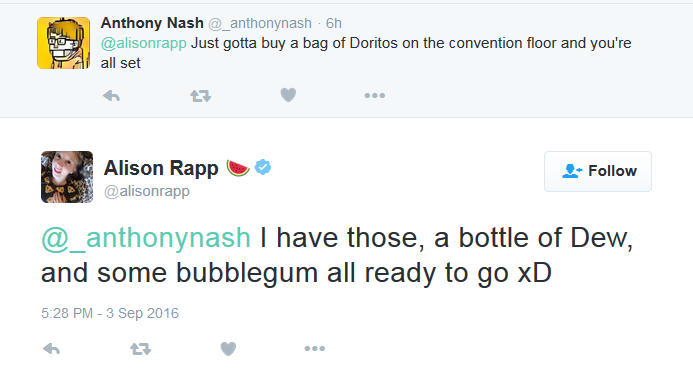The width and height of the screenshot is (693, 391).
Task: Retweet Anthony Nash's Doritos tweet
Action: pos(201,95)
